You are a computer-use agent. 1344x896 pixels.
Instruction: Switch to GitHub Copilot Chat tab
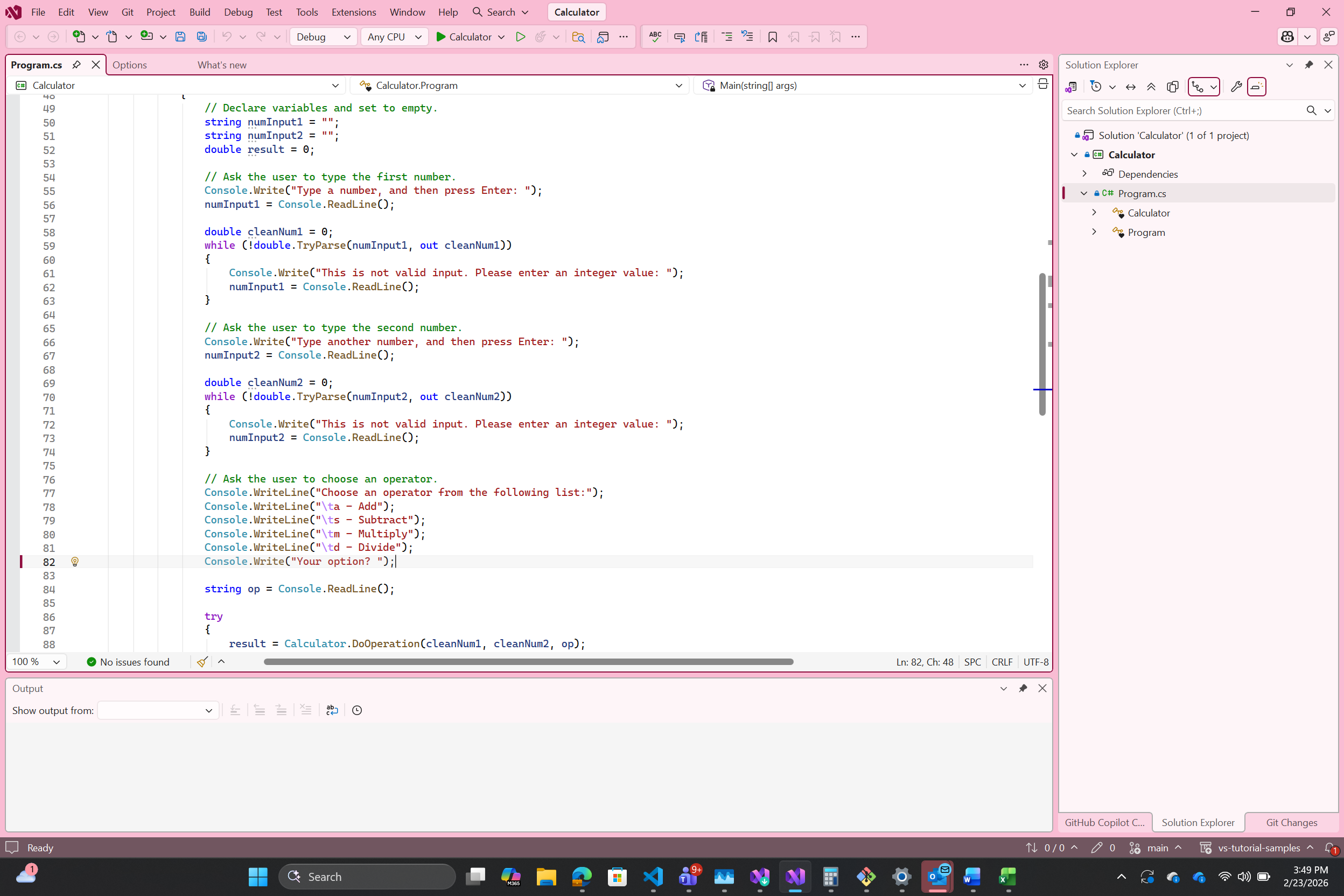[x=1104, y=822]
